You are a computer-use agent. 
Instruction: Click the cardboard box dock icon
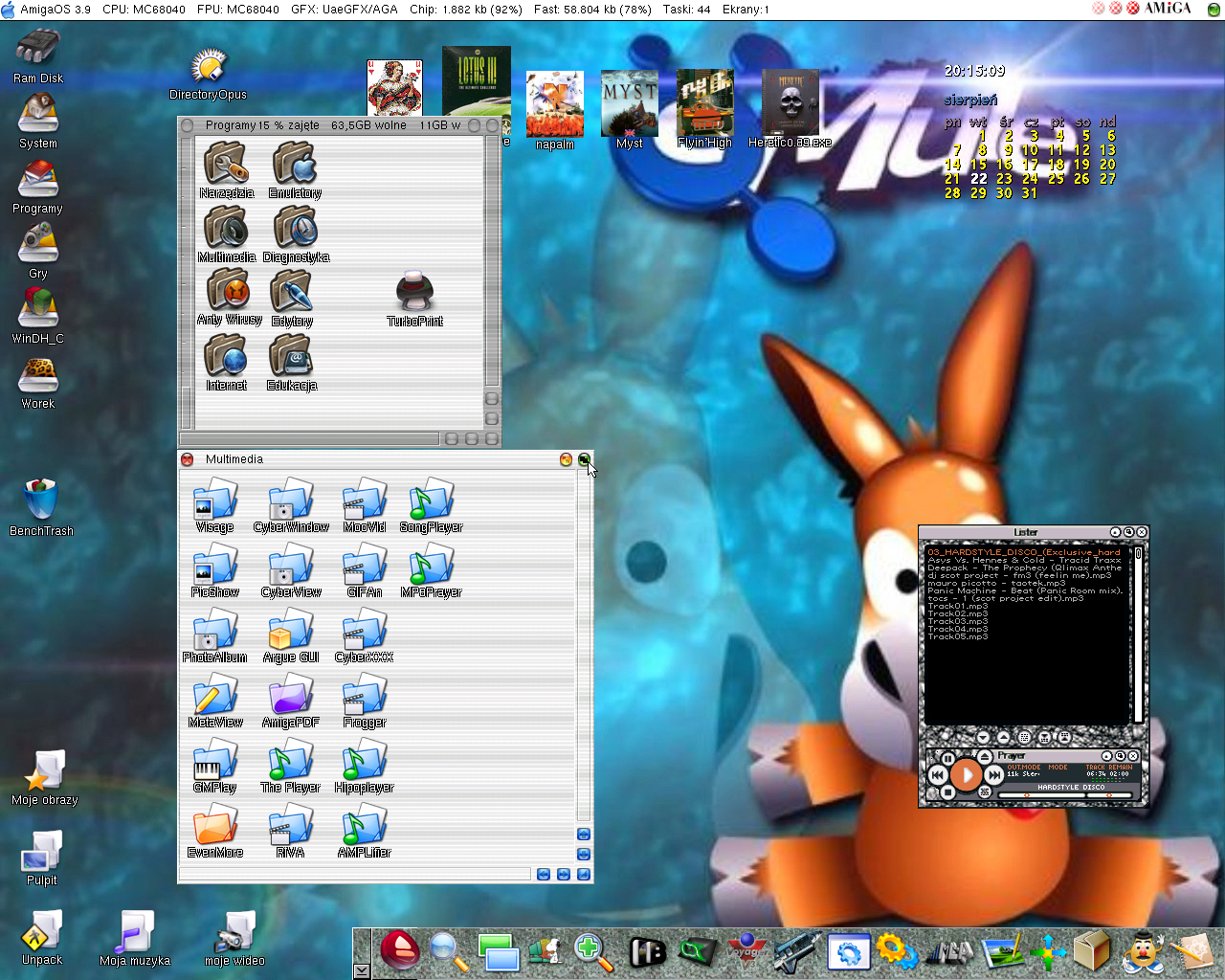[1090, 952]
